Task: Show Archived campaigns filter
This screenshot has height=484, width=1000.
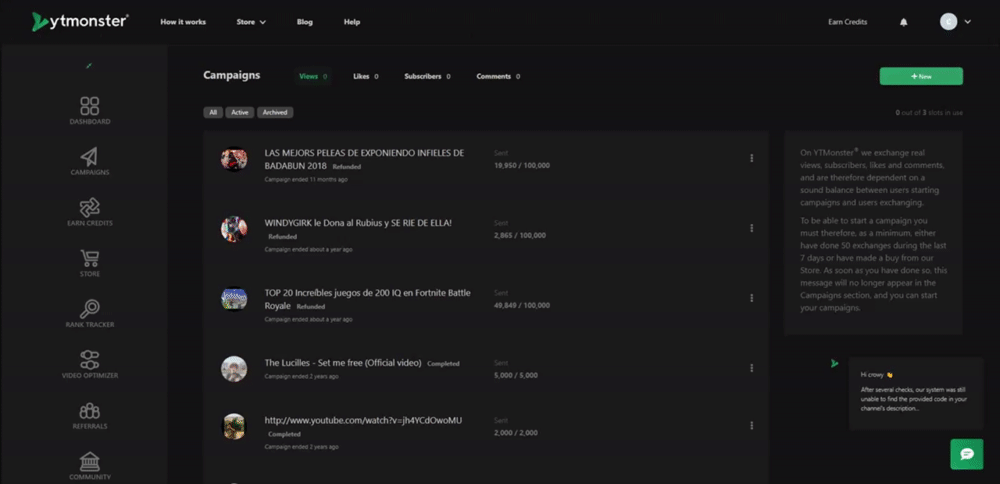Action: 275,113
